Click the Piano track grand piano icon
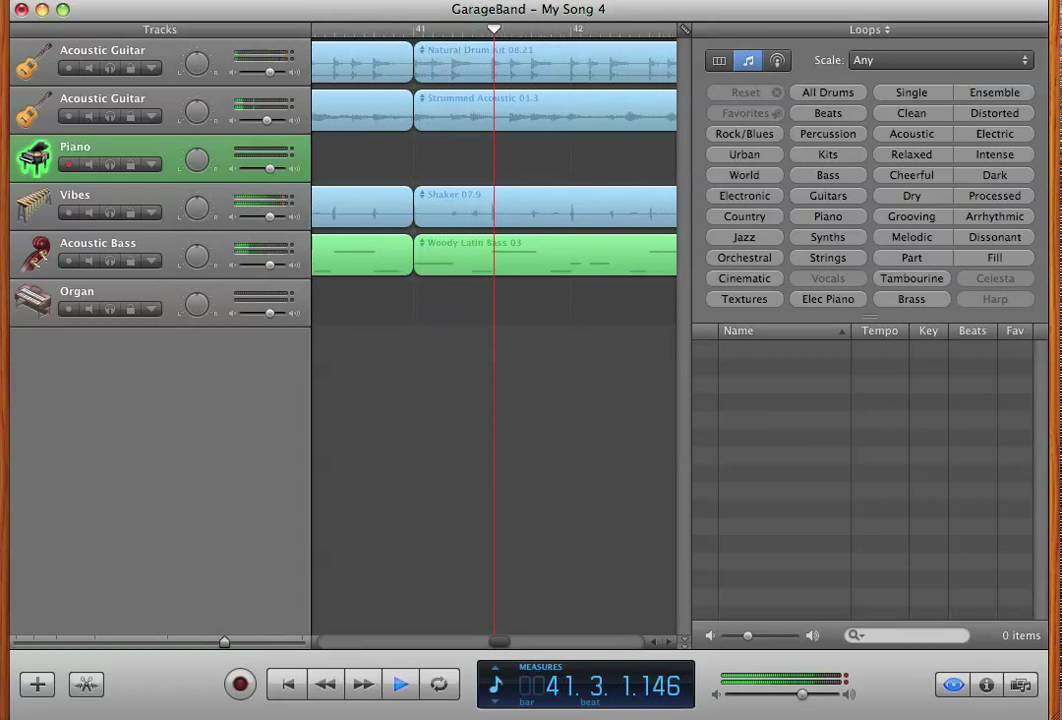This screenshot has height=720, width=1062. click(33, 158)
